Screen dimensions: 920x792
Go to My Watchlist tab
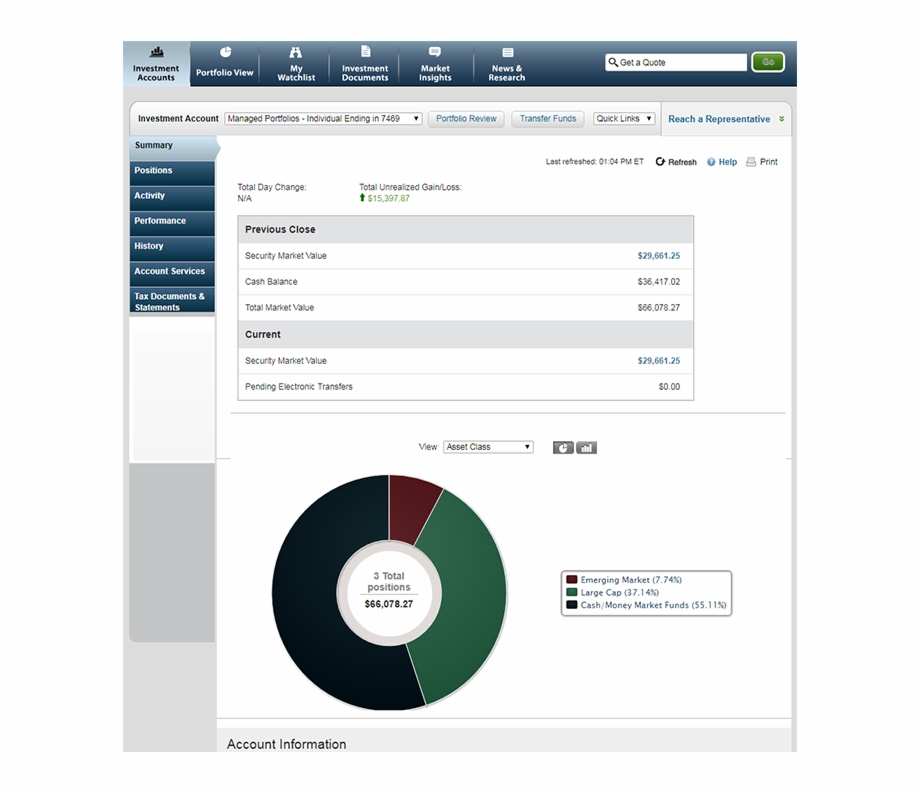click(x=296, y=64)
